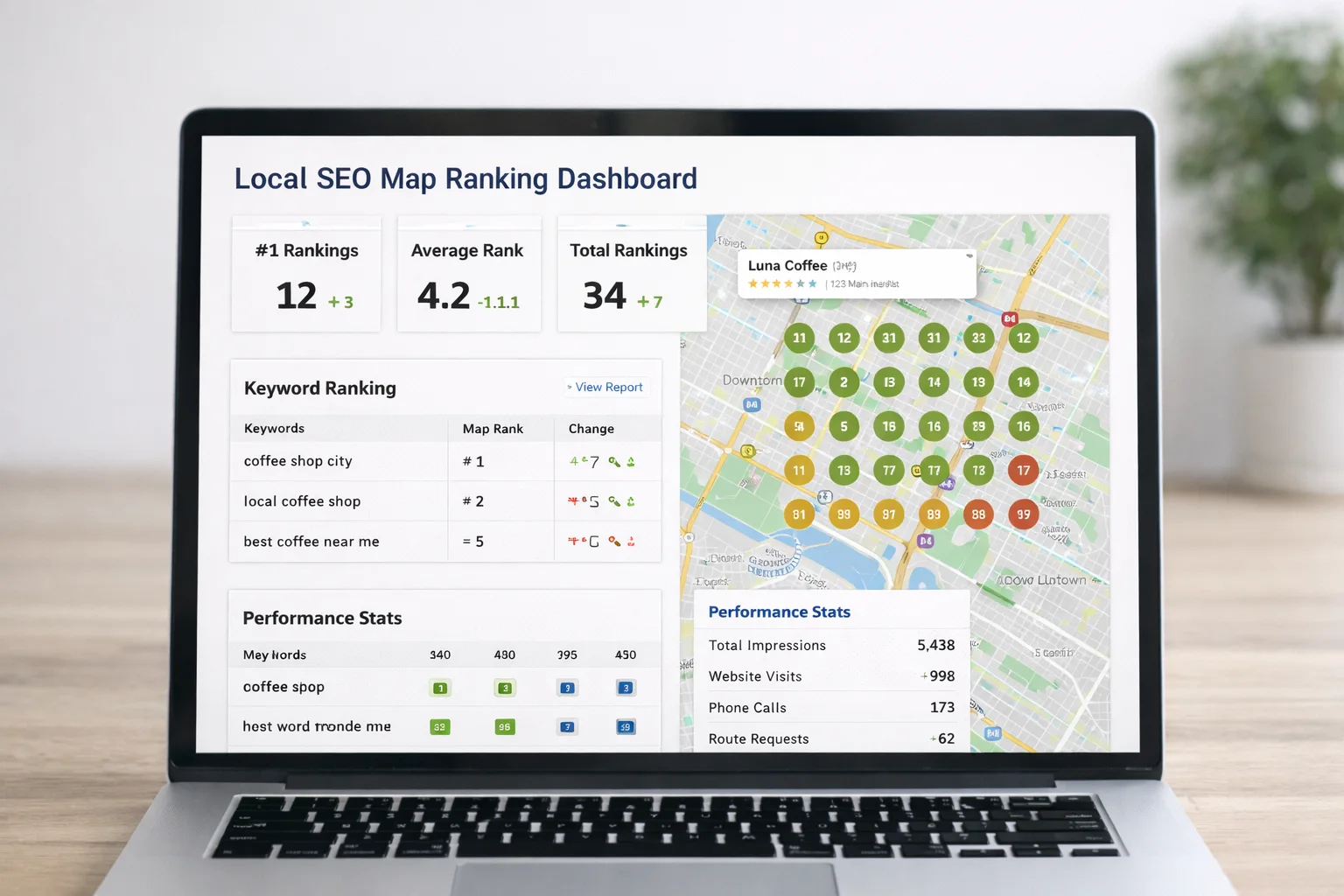
Task: Click the red rank 17 marker on map
Action: click(1023, 470)
